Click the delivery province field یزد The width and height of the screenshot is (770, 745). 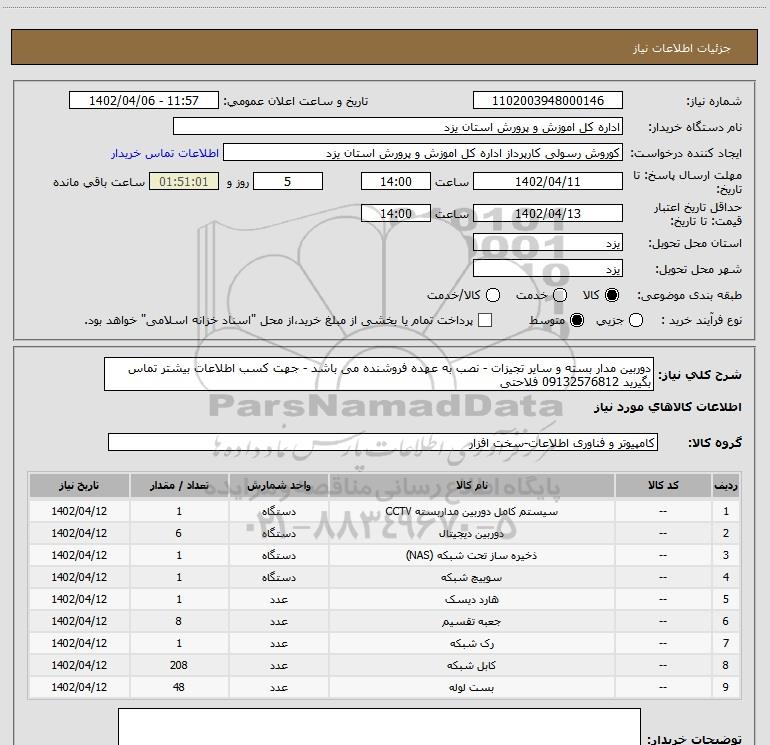(548, 243)
